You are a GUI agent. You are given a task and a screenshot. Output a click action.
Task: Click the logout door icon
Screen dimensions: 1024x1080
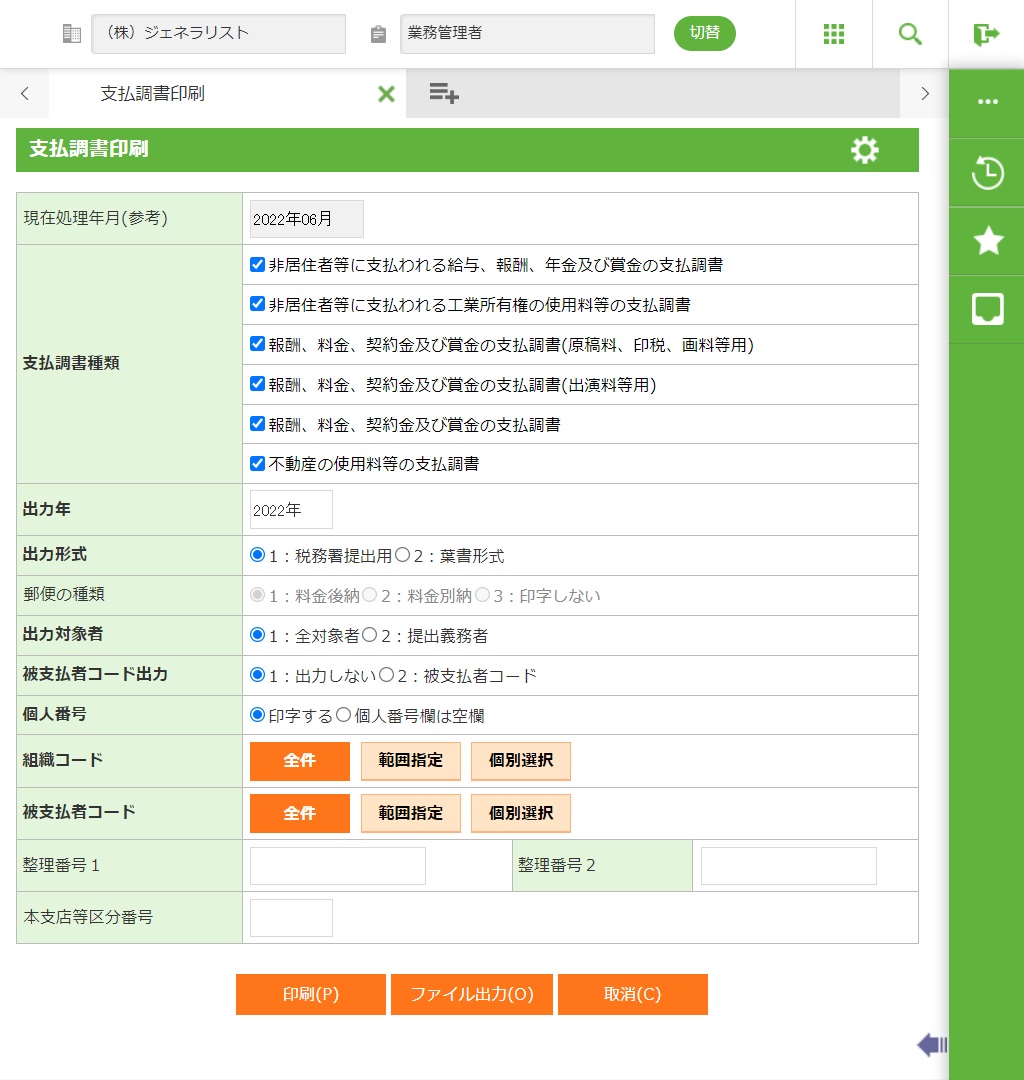[x=986, y=34]
